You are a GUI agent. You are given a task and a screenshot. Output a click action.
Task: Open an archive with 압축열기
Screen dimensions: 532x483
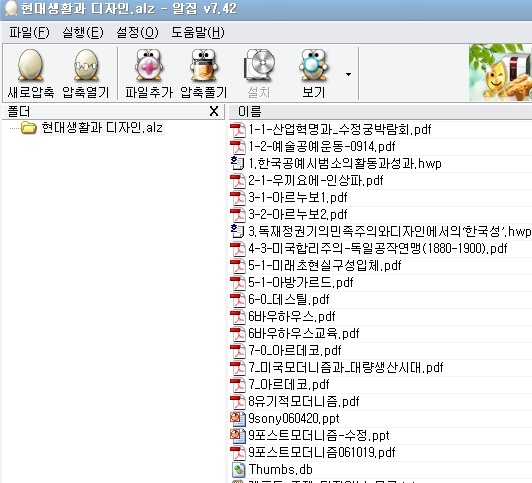(86, 74)
